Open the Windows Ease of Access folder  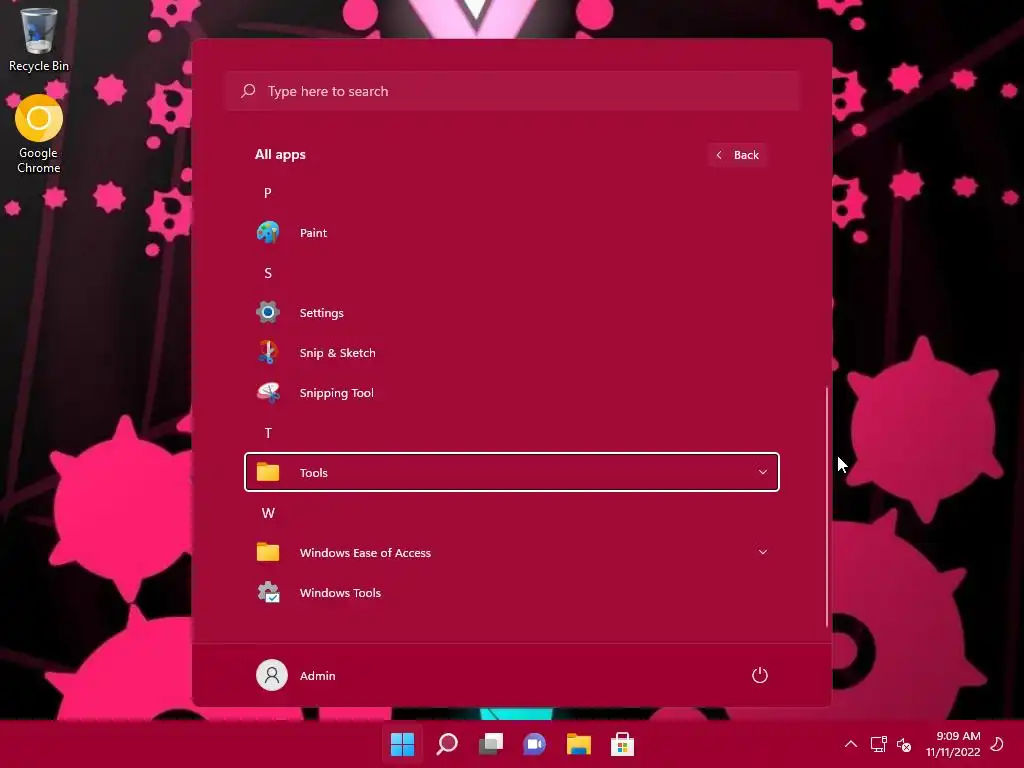point(511,552)
